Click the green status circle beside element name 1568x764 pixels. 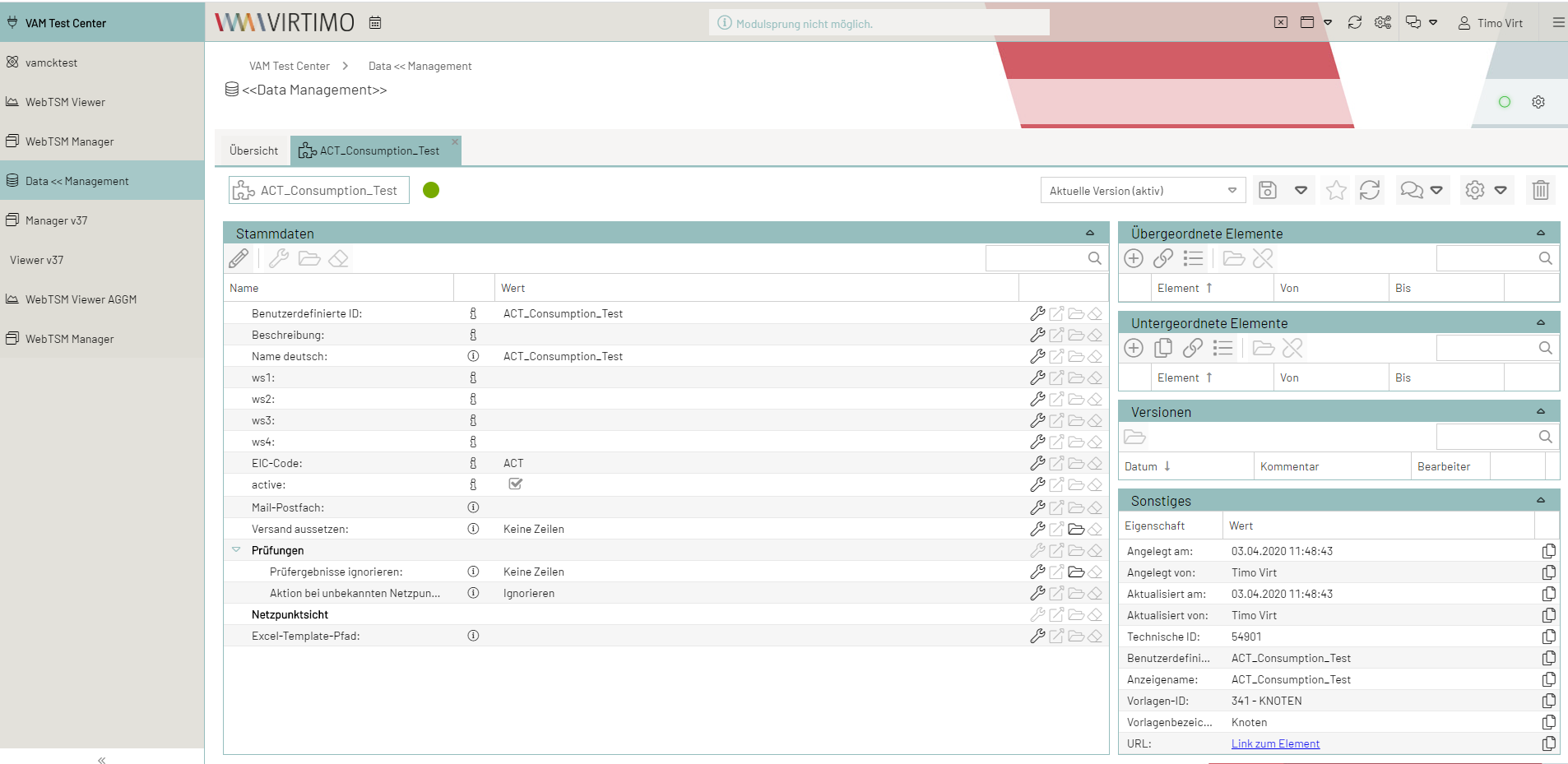[431, 190]
